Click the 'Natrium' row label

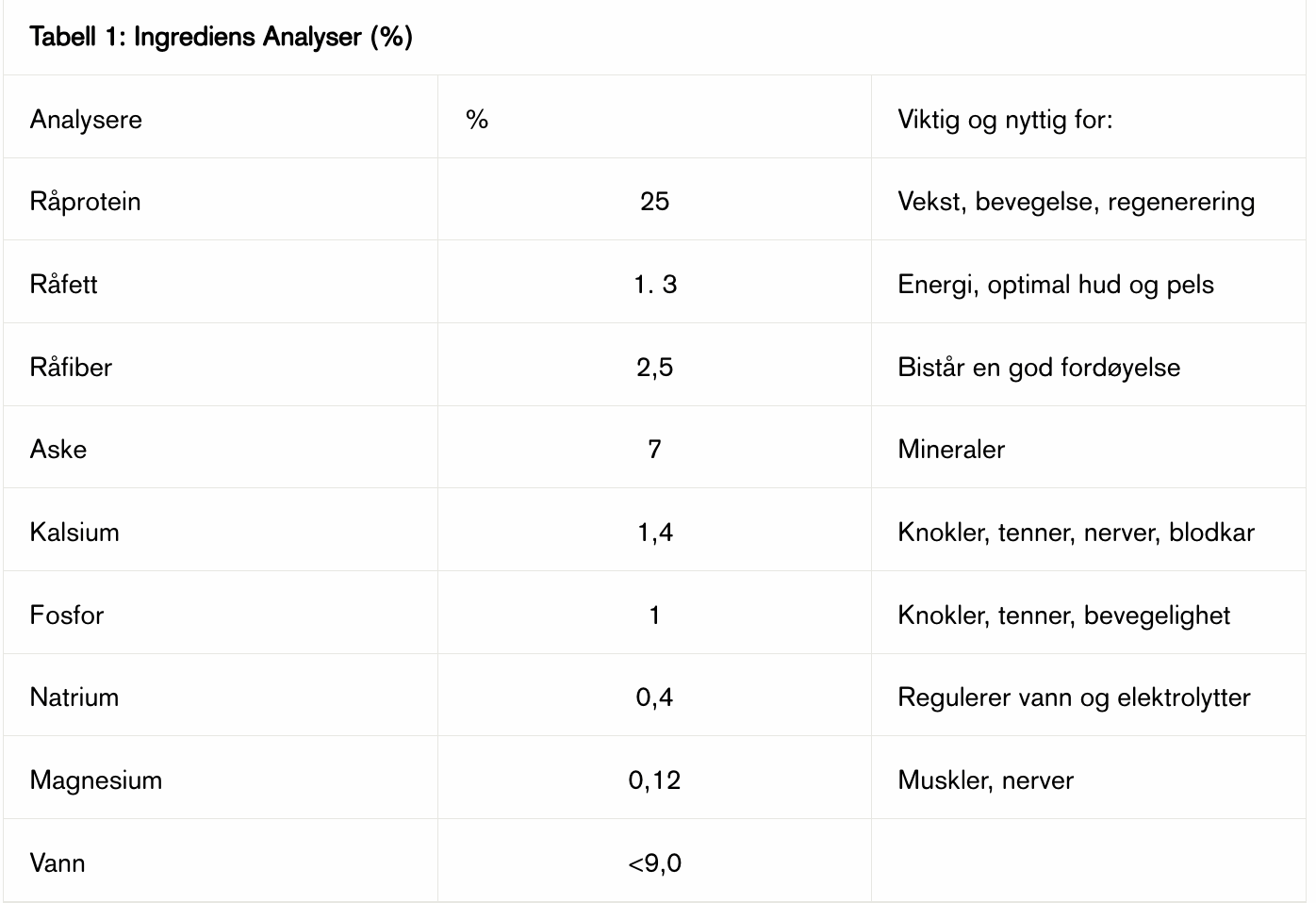point(74,697)
